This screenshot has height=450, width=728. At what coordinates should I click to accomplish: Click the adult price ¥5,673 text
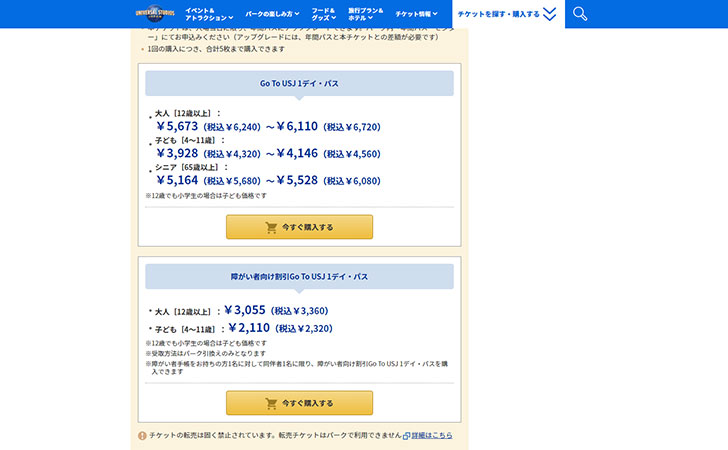(177, 126)
